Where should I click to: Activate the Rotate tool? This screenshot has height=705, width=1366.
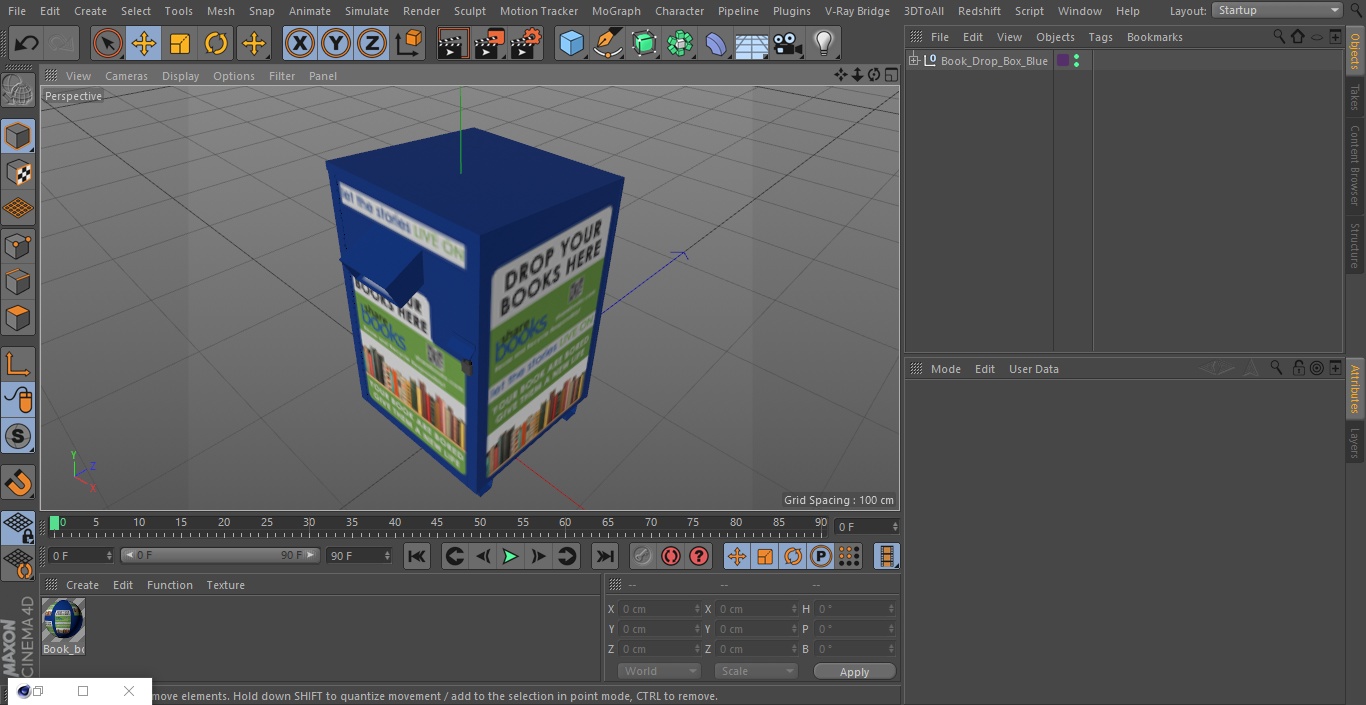(x=216, y=43)
